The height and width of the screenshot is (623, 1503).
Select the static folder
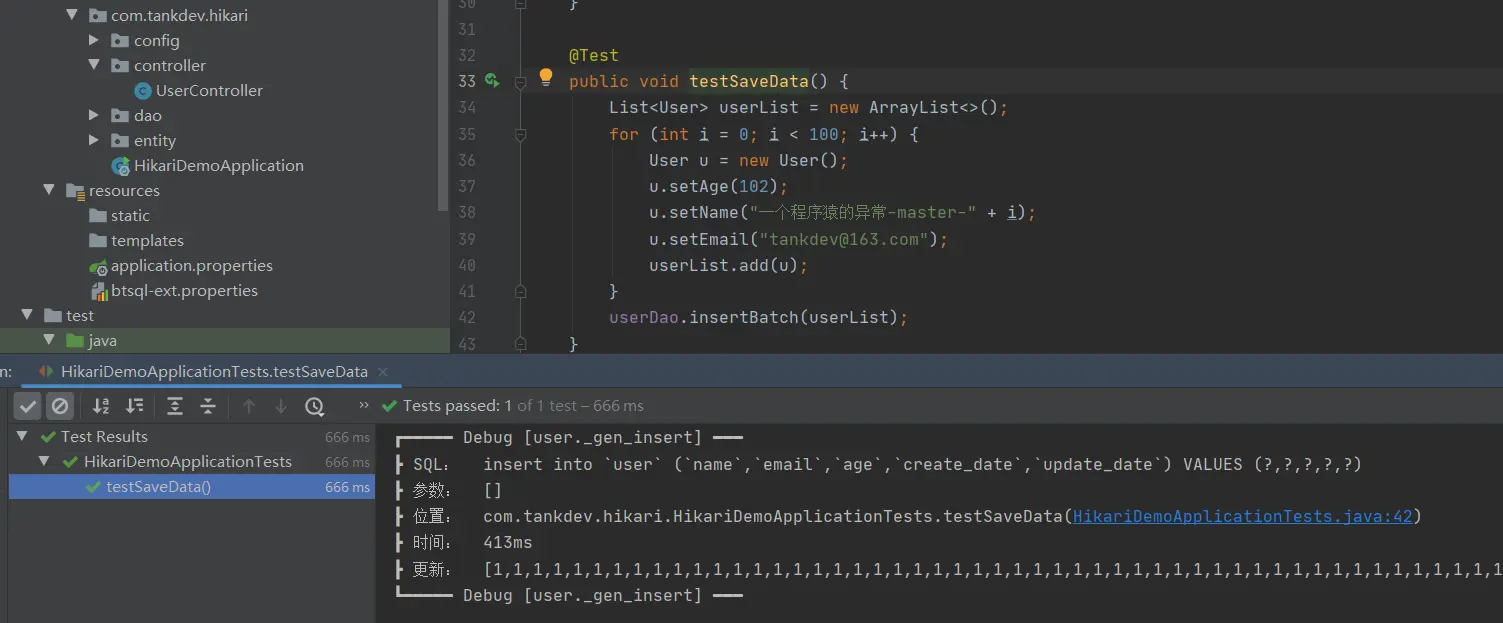coord(130,215)
